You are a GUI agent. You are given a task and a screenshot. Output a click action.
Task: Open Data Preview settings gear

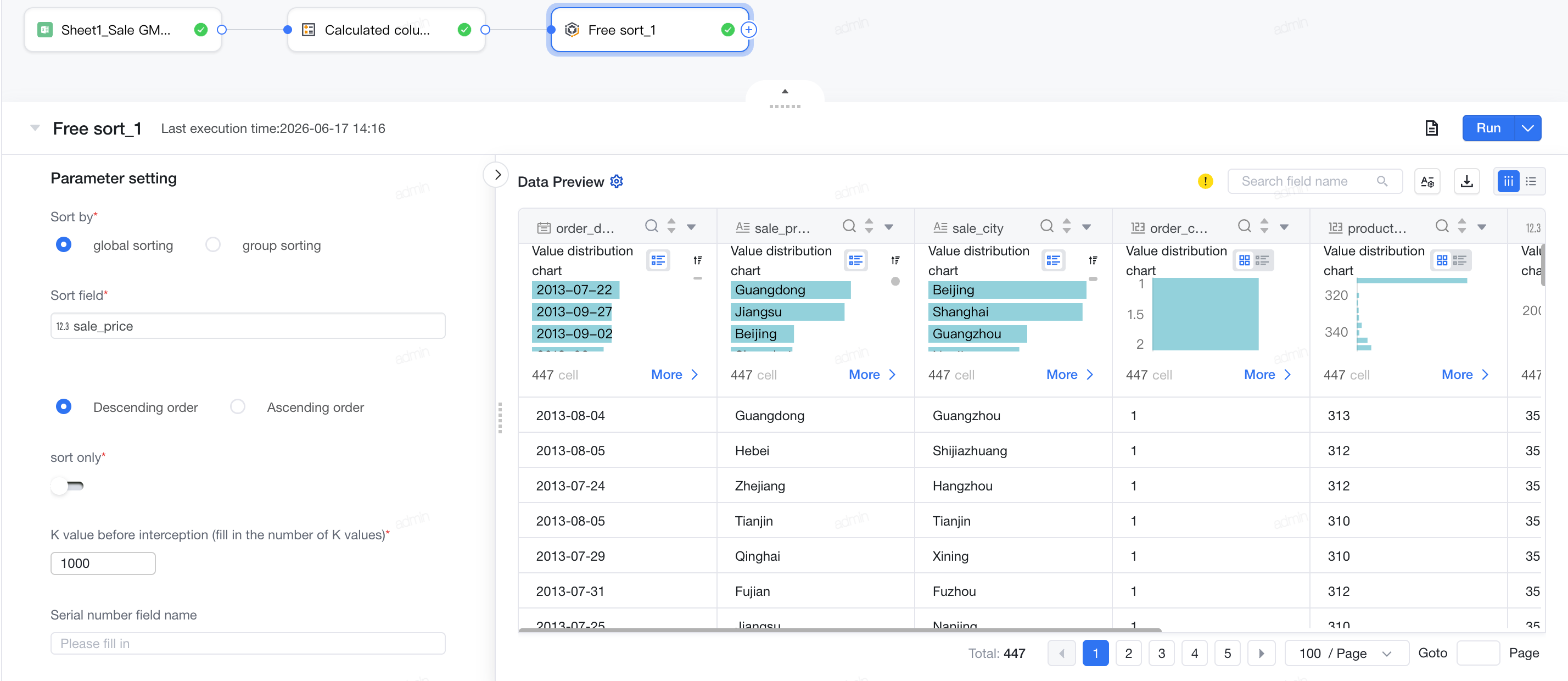616,182
